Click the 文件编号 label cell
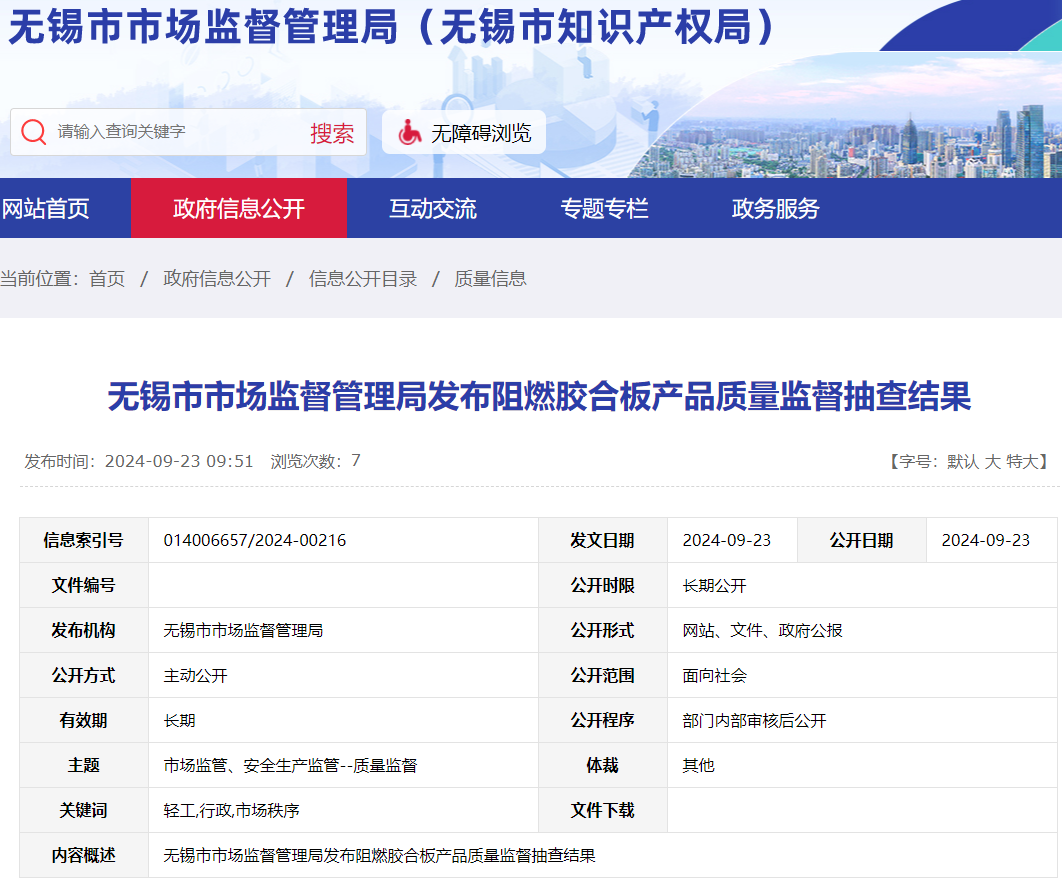This screenshot has width=1062, height=883. coord(84,585)
